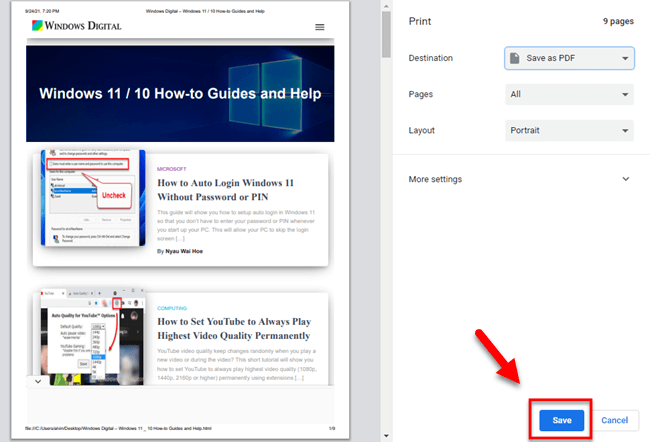Open the Layout dropdown set to Portrait
The image size is (650, 442).
569,130
